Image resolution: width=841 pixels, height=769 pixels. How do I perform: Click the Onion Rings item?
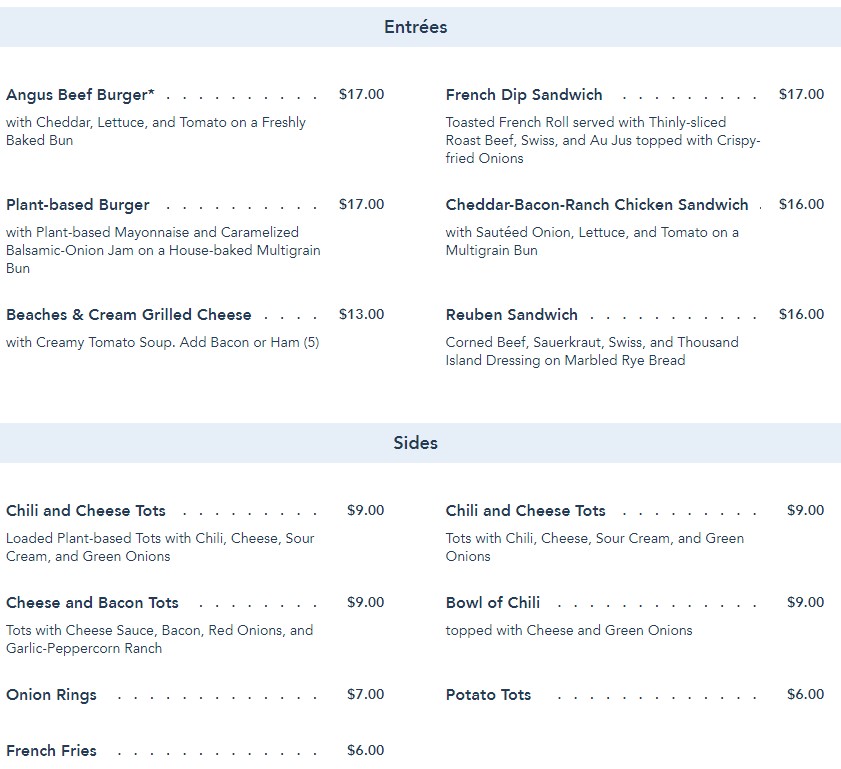[x=51, y=695]
